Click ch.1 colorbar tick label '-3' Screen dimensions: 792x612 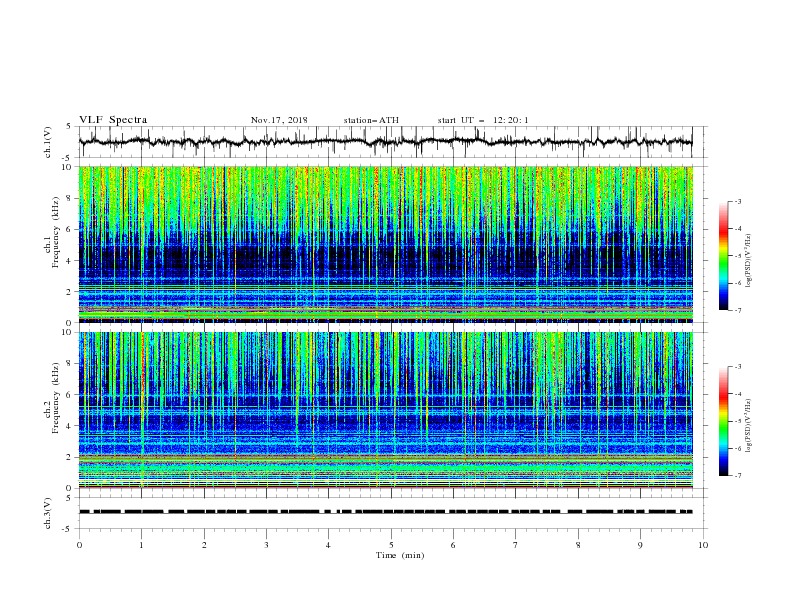pos(737,202)
